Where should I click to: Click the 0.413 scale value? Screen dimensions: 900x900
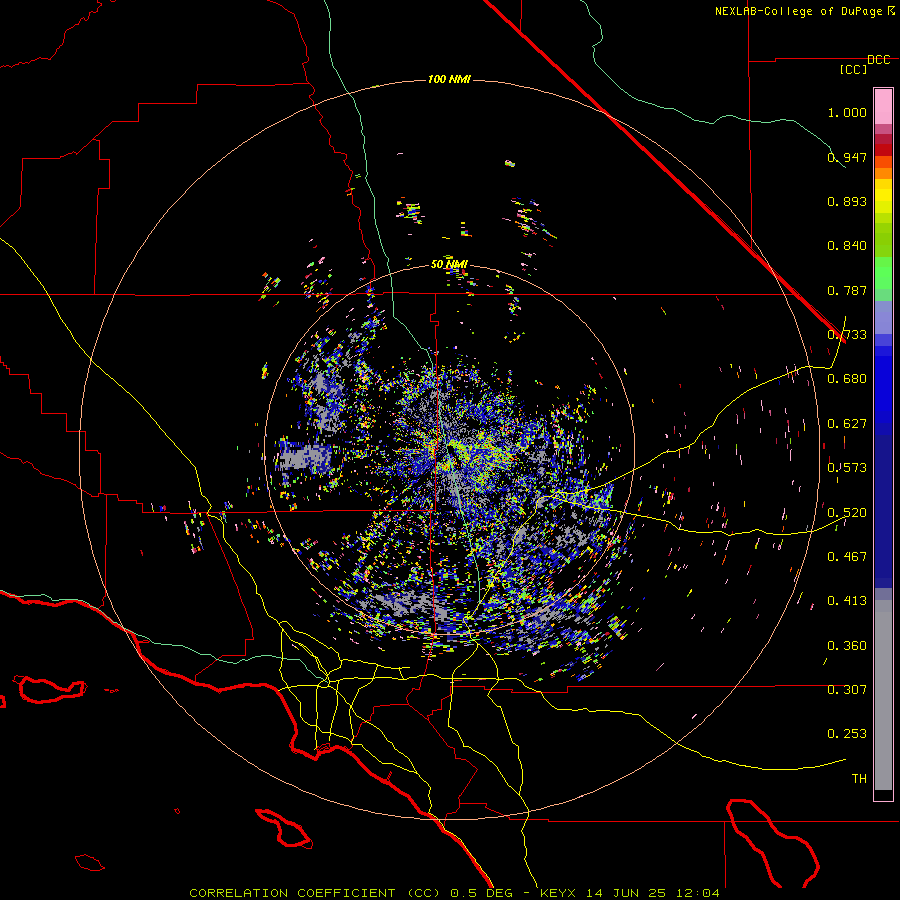[847, 601]
